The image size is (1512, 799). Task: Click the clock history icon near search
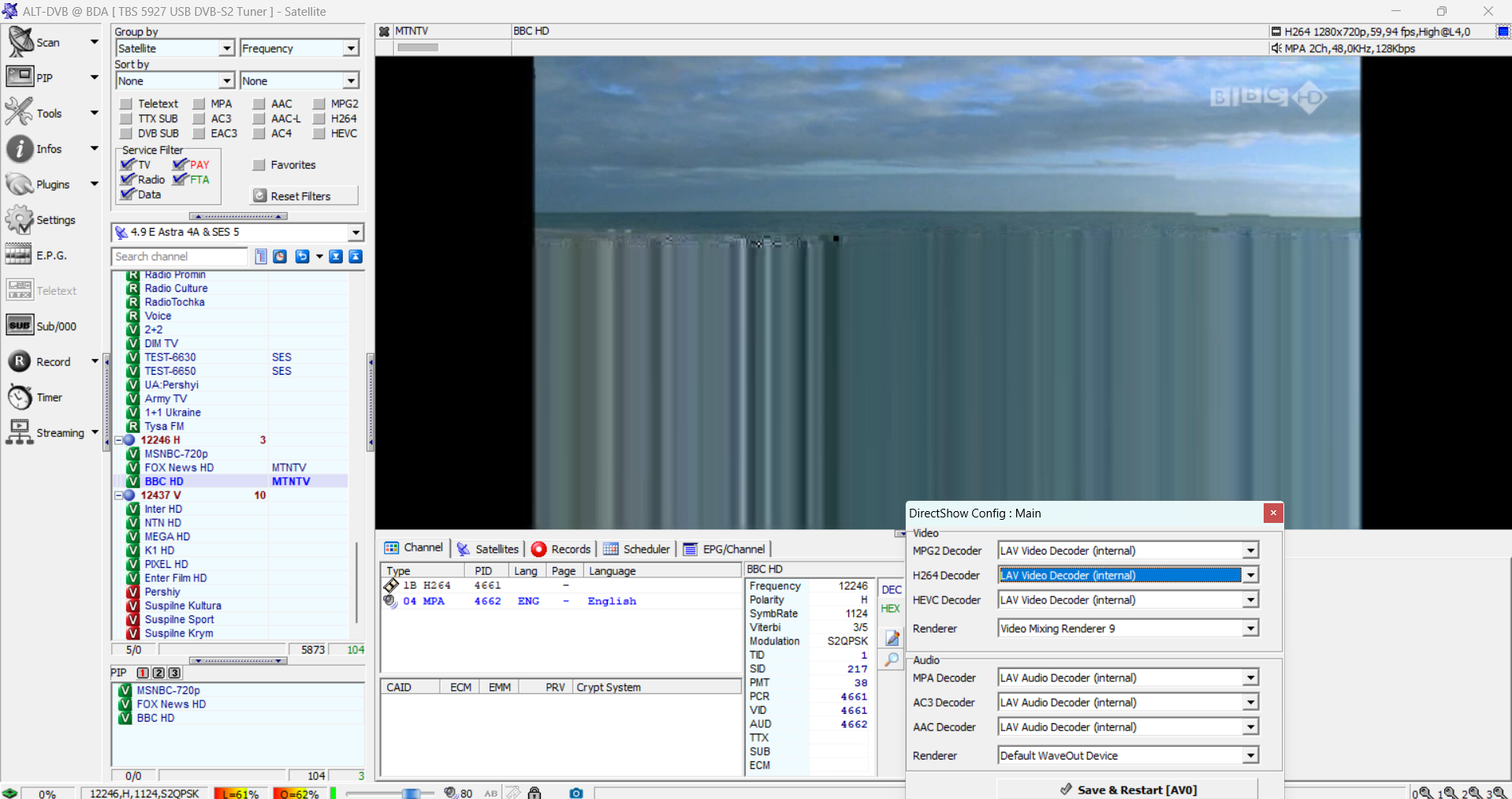coord(280,256)
